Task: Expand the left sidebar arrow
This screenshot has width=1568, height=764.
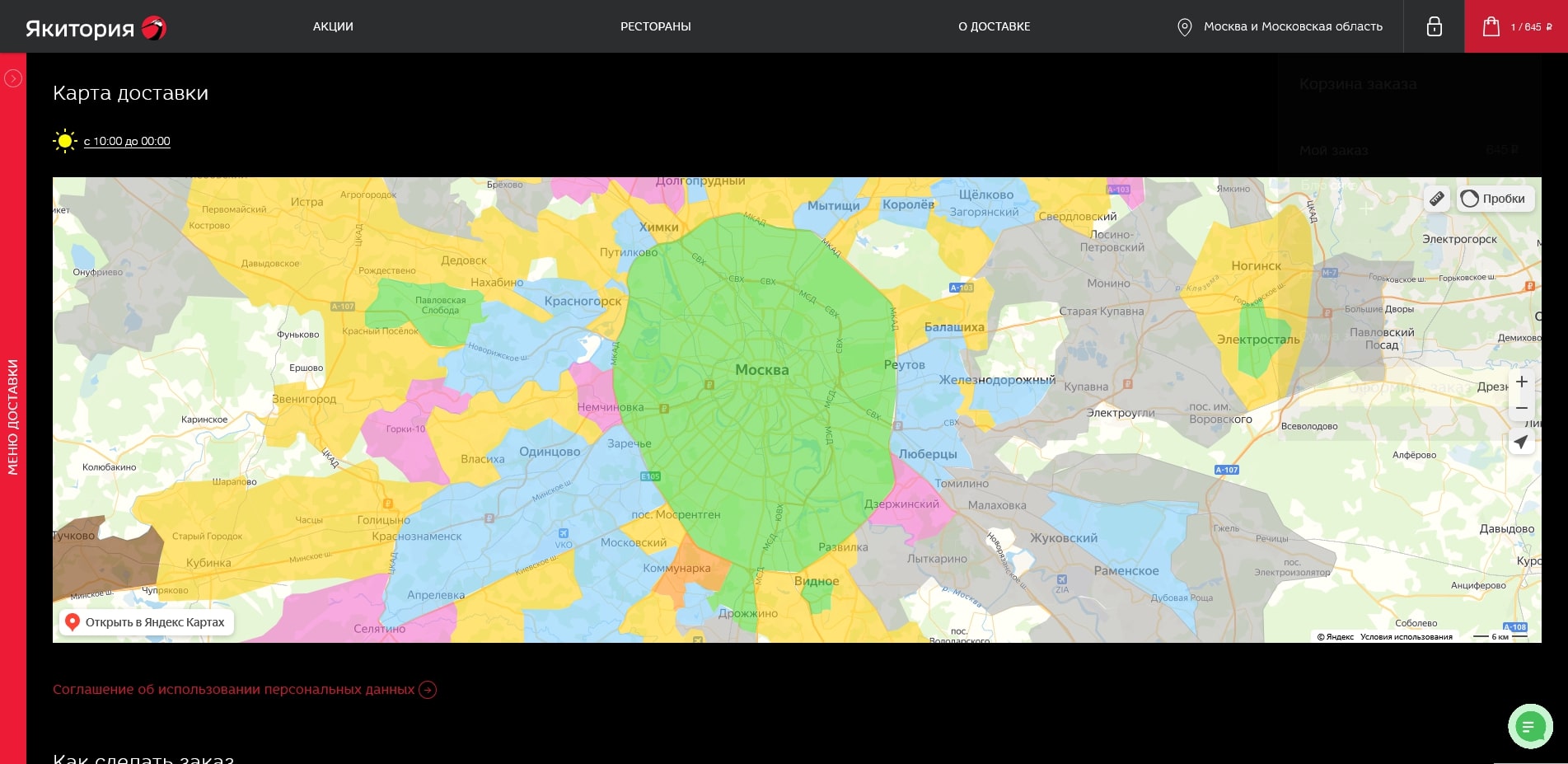Action: 13,78
